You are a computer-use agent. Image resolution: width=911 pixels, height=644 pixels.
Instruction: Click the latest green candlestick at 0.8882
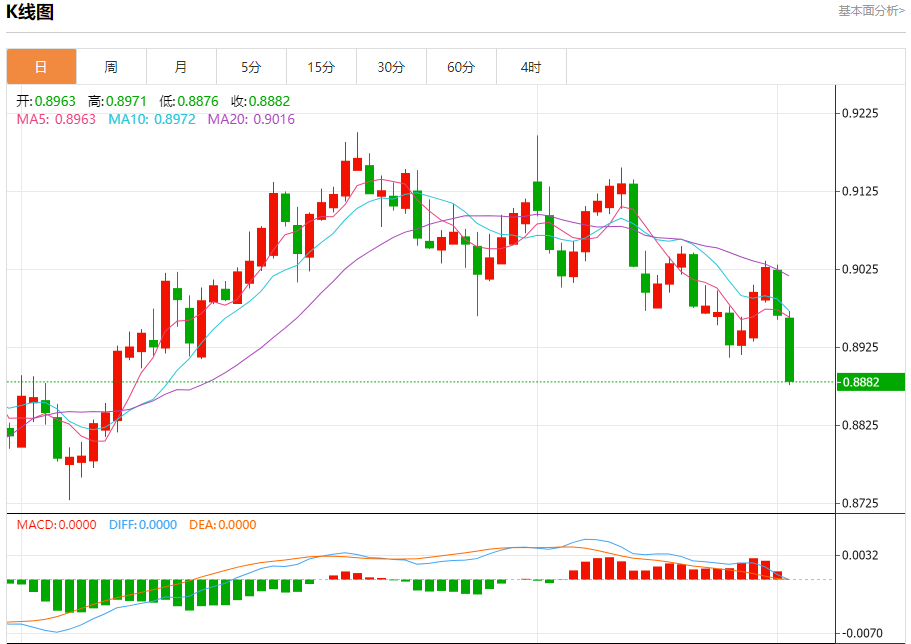click(790, 350)
